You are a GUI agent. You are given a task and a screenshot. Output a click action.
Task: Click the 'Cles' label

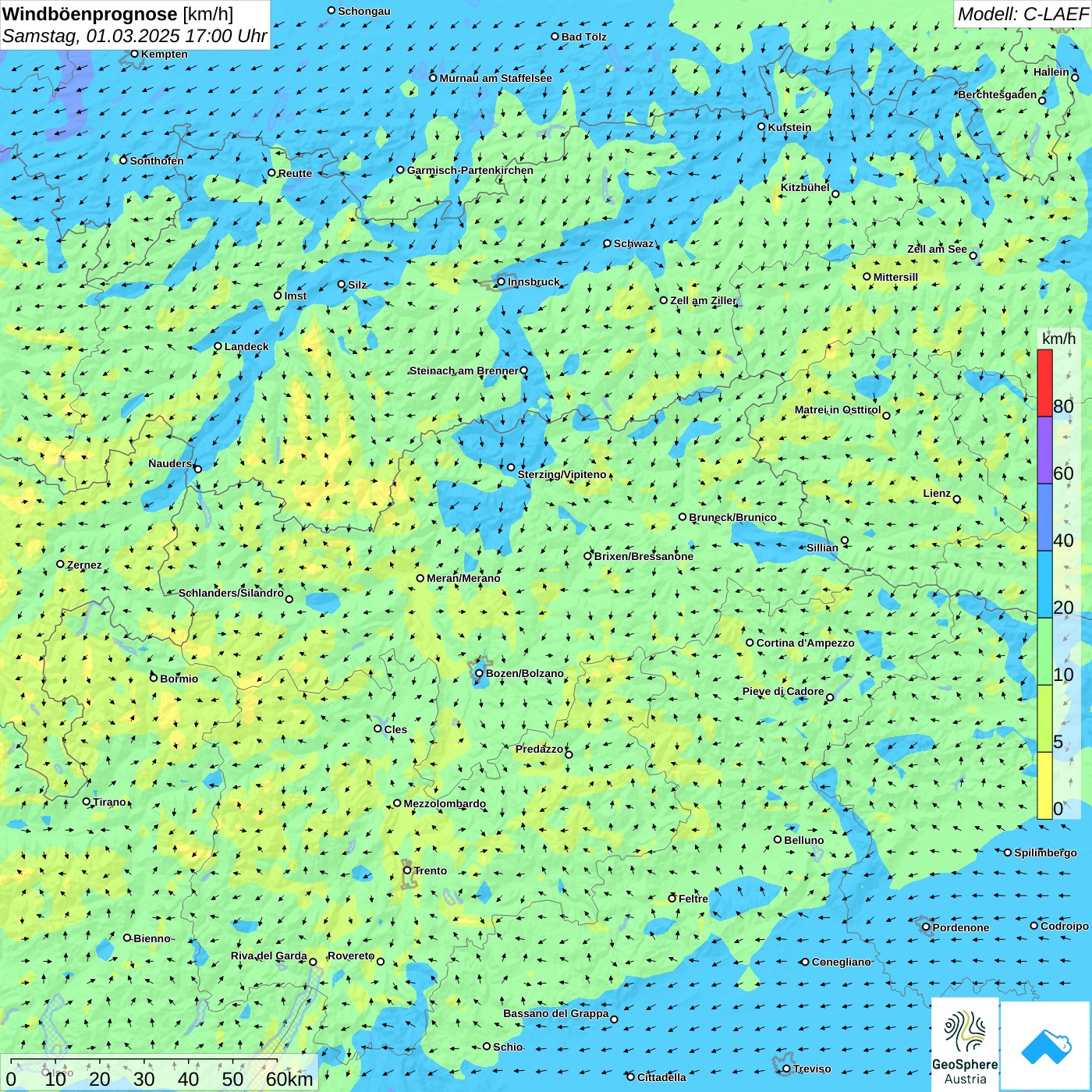[x=395, y=729]
